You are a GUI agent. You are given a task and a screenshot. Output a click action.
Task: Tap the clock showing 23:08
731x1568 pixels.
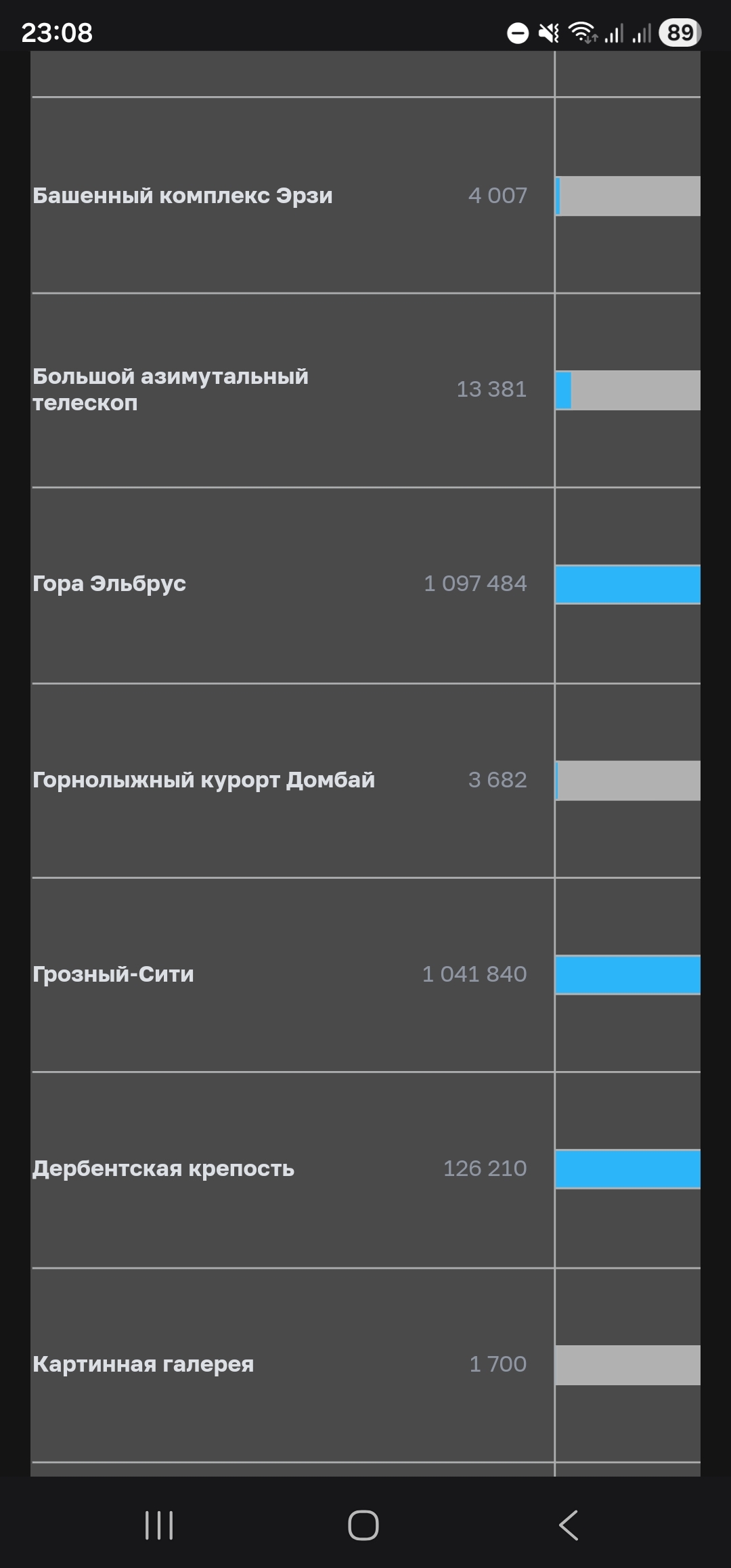(x=57, y=32)
